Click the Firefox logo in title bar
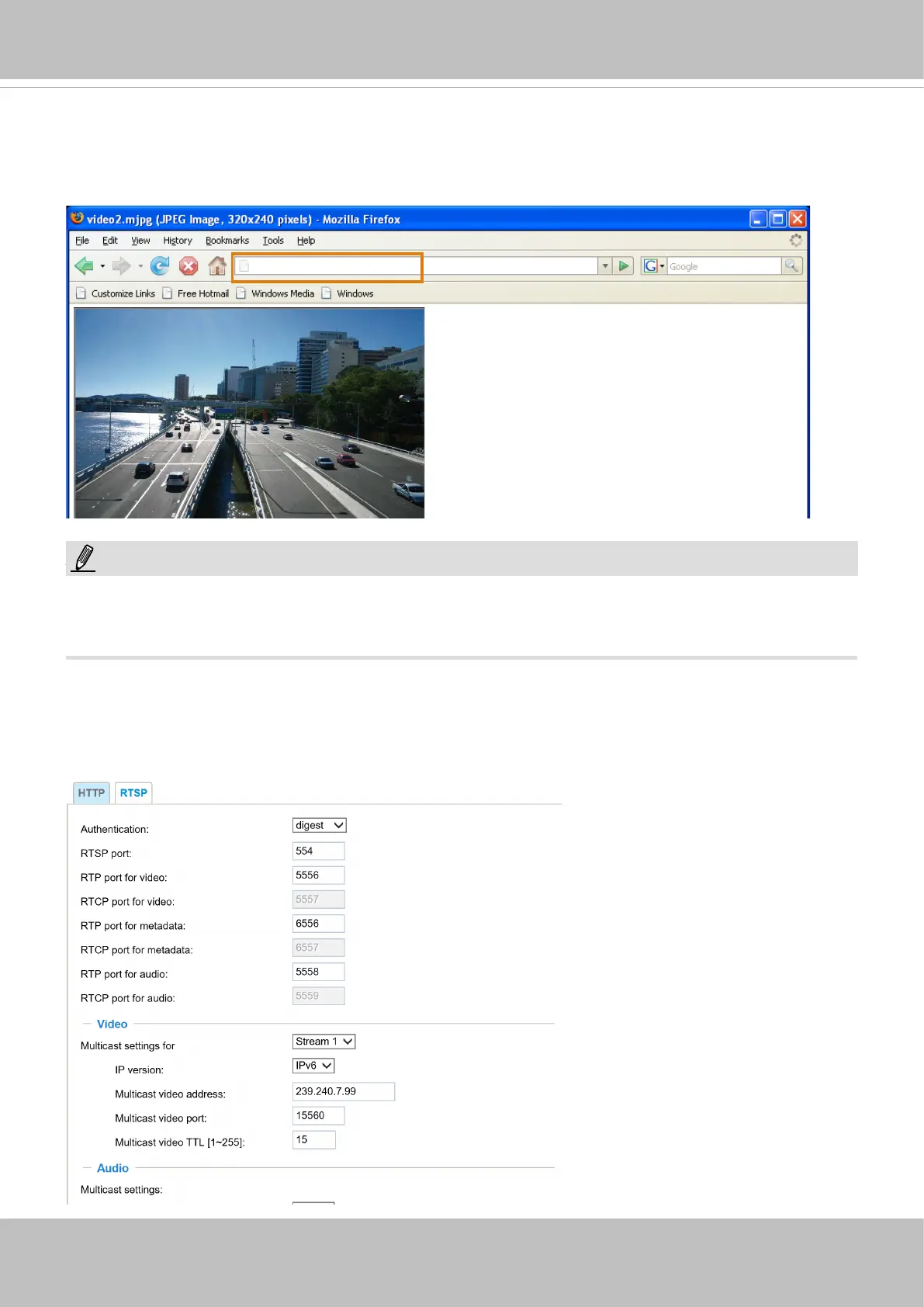 (x=77, y=218)
